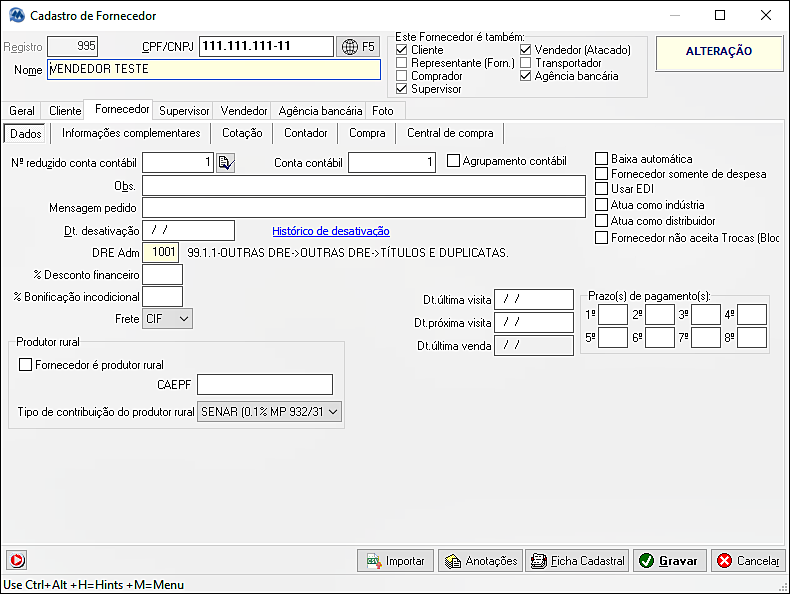Check Atua como distribuidor
Screen dimensions: 790x594
(601, 221)
